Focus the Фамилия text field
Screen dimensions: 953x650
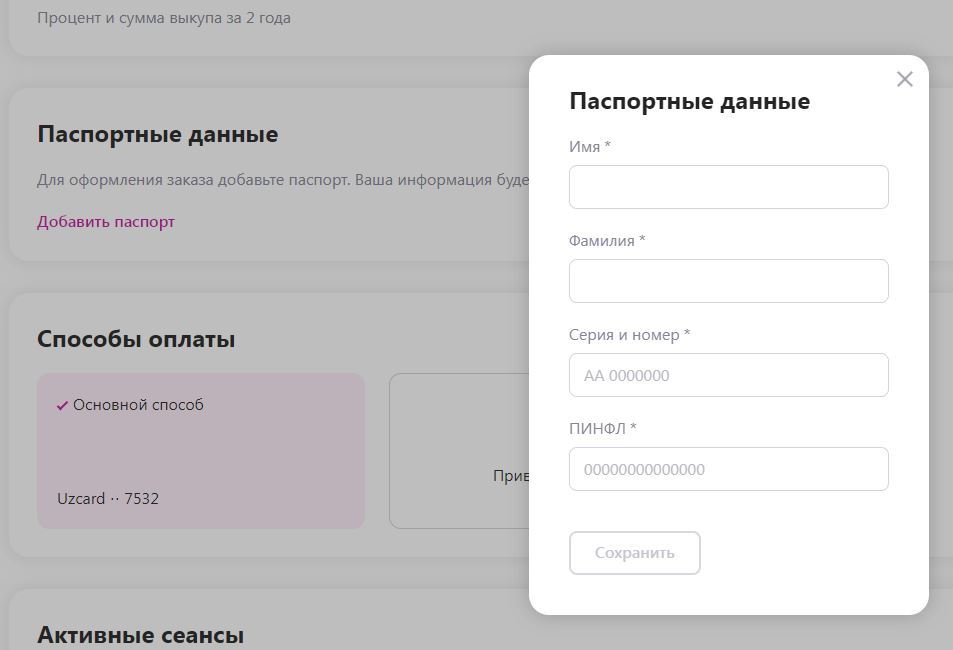coord(728,281)
